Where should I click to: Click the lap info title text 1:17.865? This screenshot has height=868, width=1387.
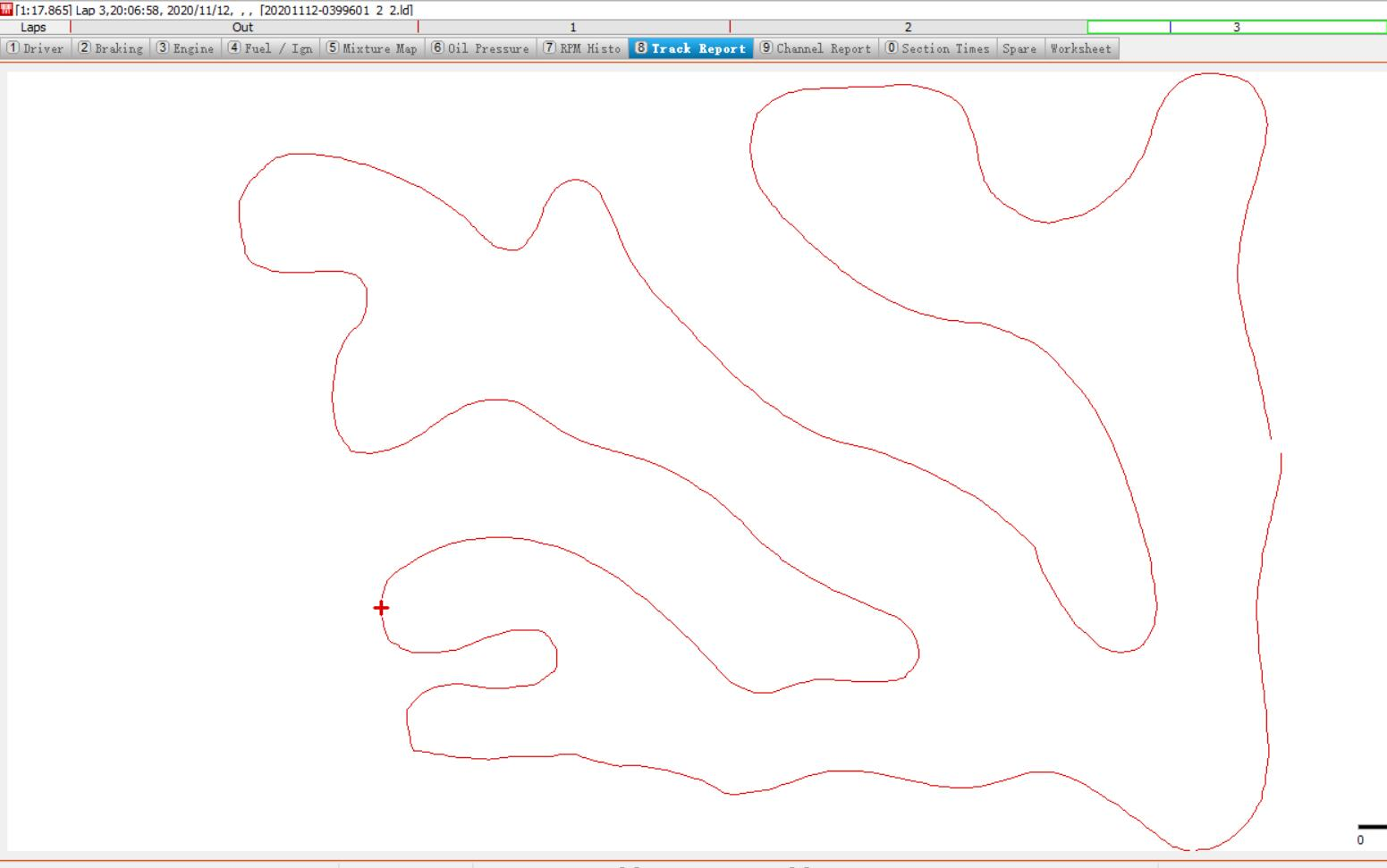tap(44, 10)
